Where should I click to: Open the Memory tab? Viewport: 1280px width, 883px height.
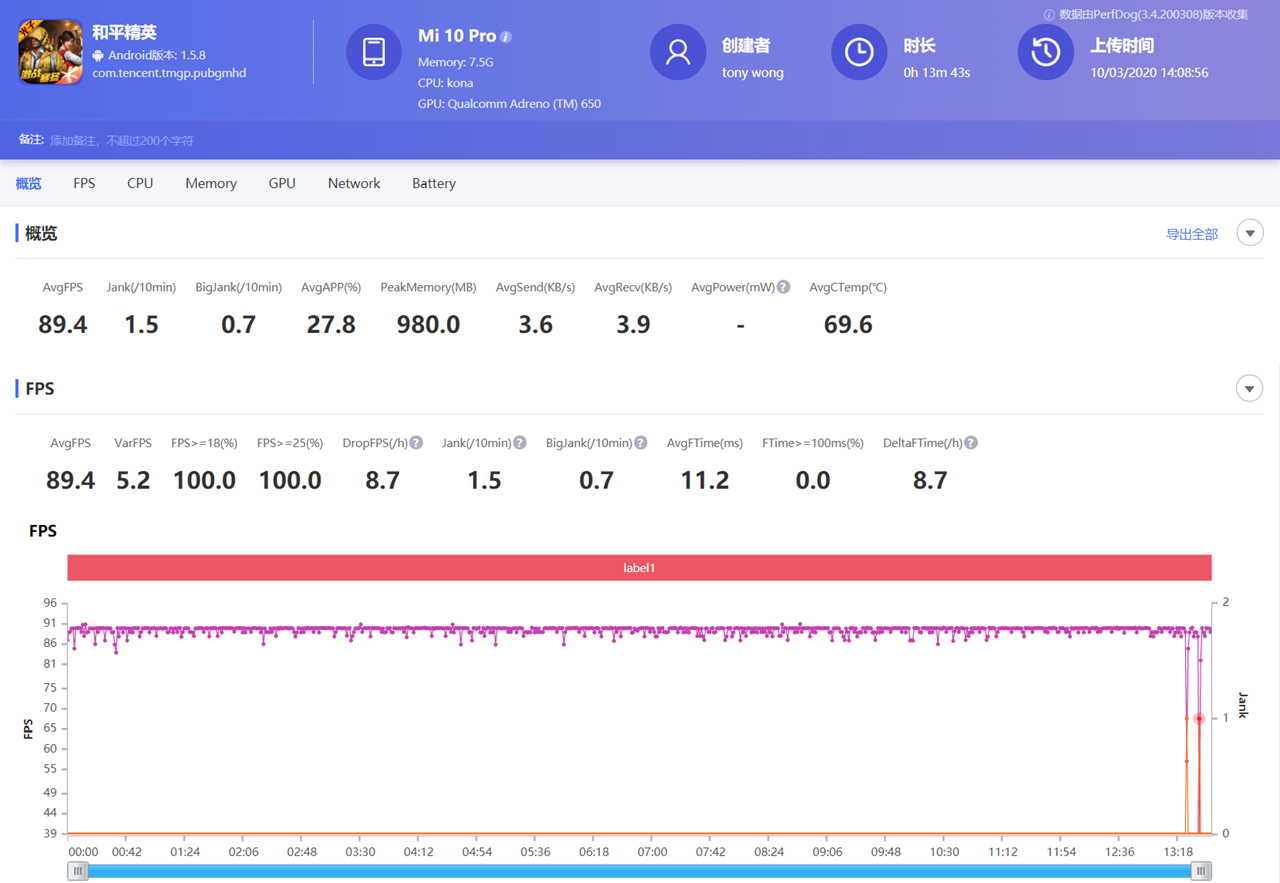coord(211,183)
